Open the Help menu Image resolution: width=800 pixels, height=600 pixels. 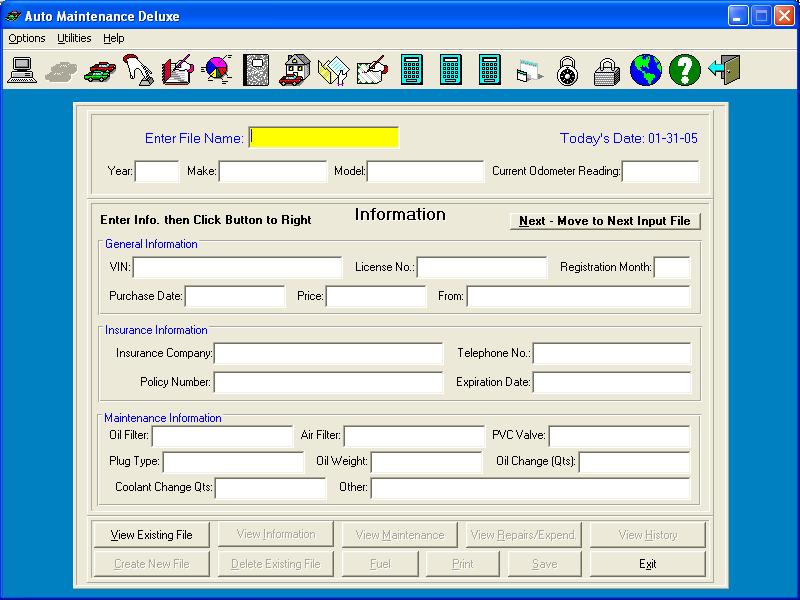(x=113, y=38)
